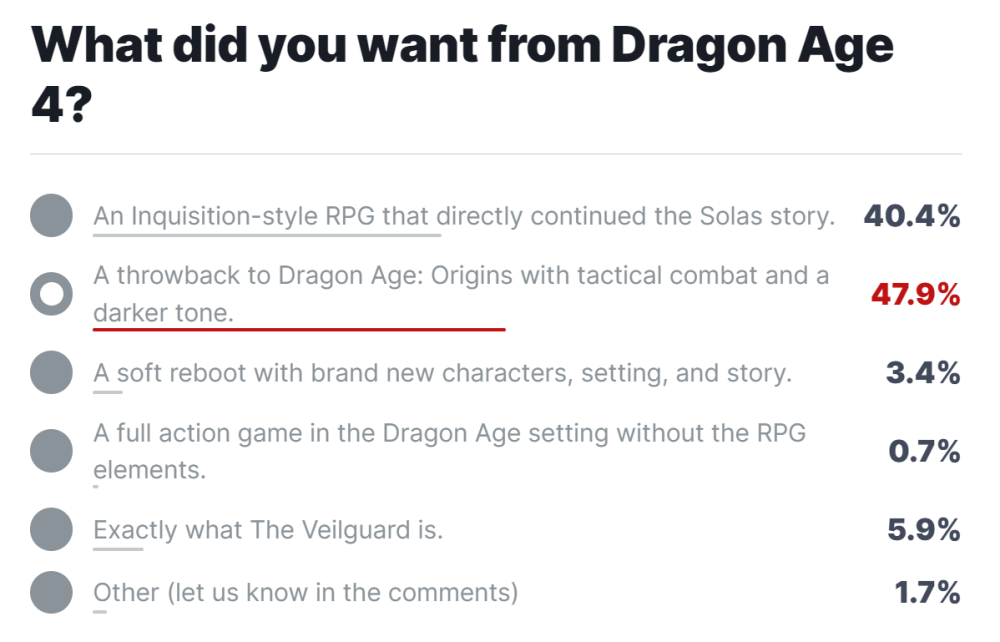Click the 3.4% result value
This screenshot has height=642, width=1000.
[922, 374]
